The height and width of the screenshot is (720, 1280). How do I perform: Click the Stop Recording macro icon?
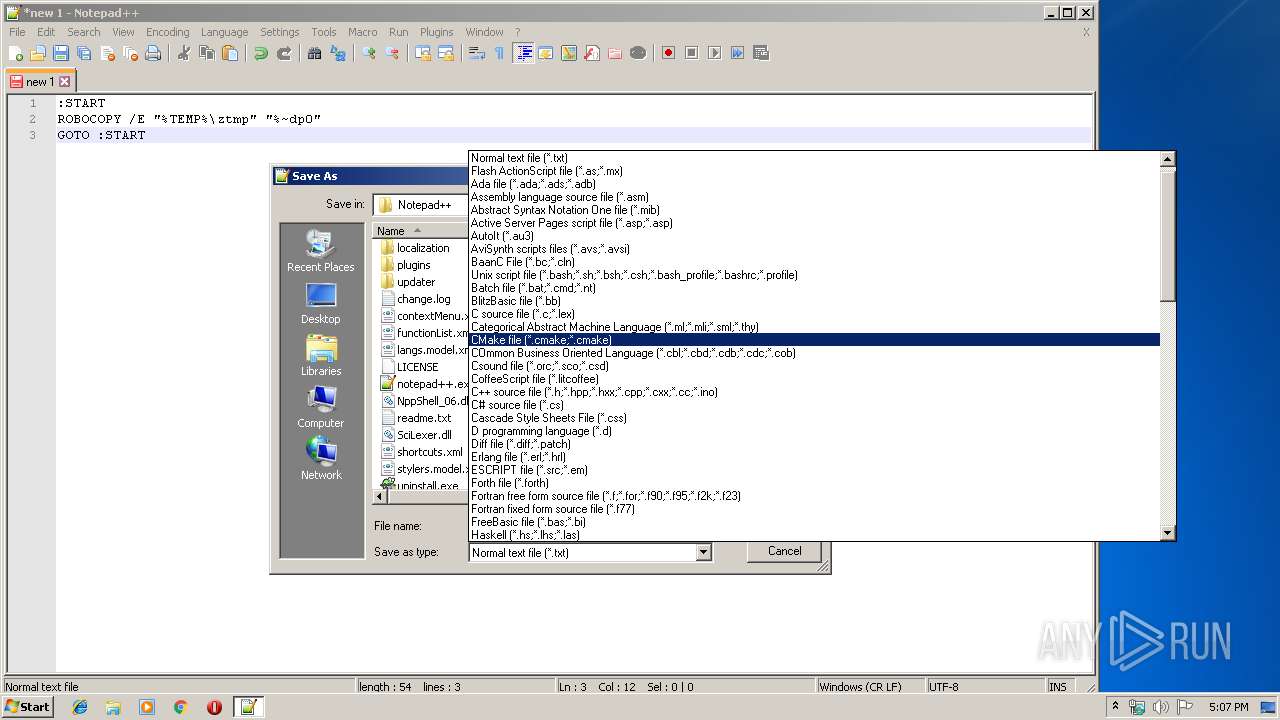[x=691, y=53]
